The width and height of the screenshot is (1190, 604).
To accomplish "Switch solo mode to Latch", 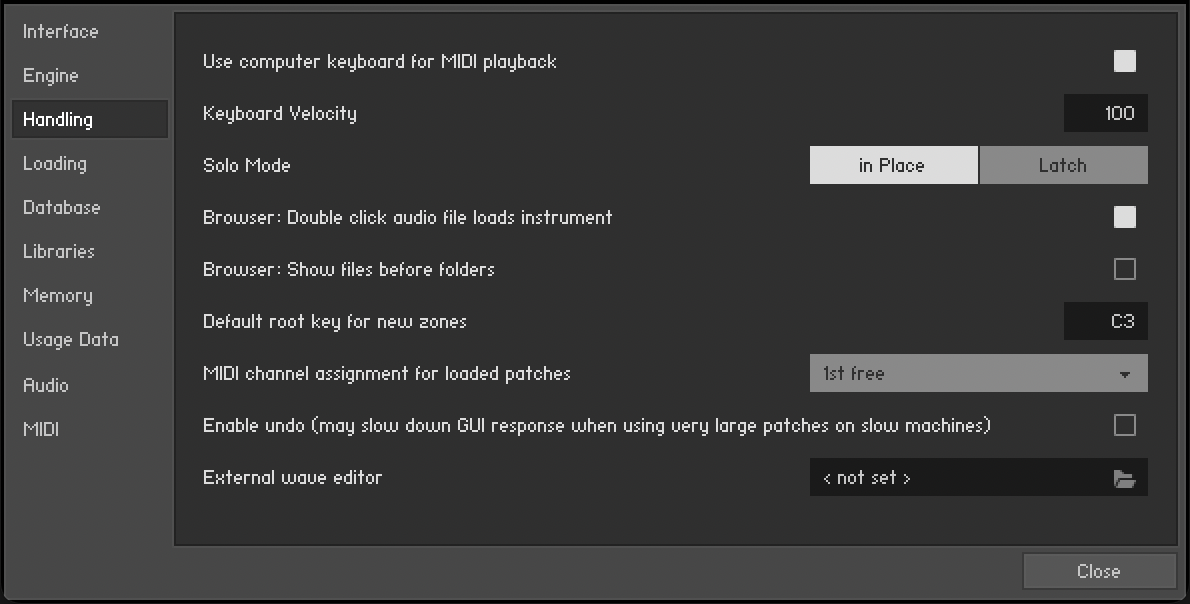I will 1062,166.
